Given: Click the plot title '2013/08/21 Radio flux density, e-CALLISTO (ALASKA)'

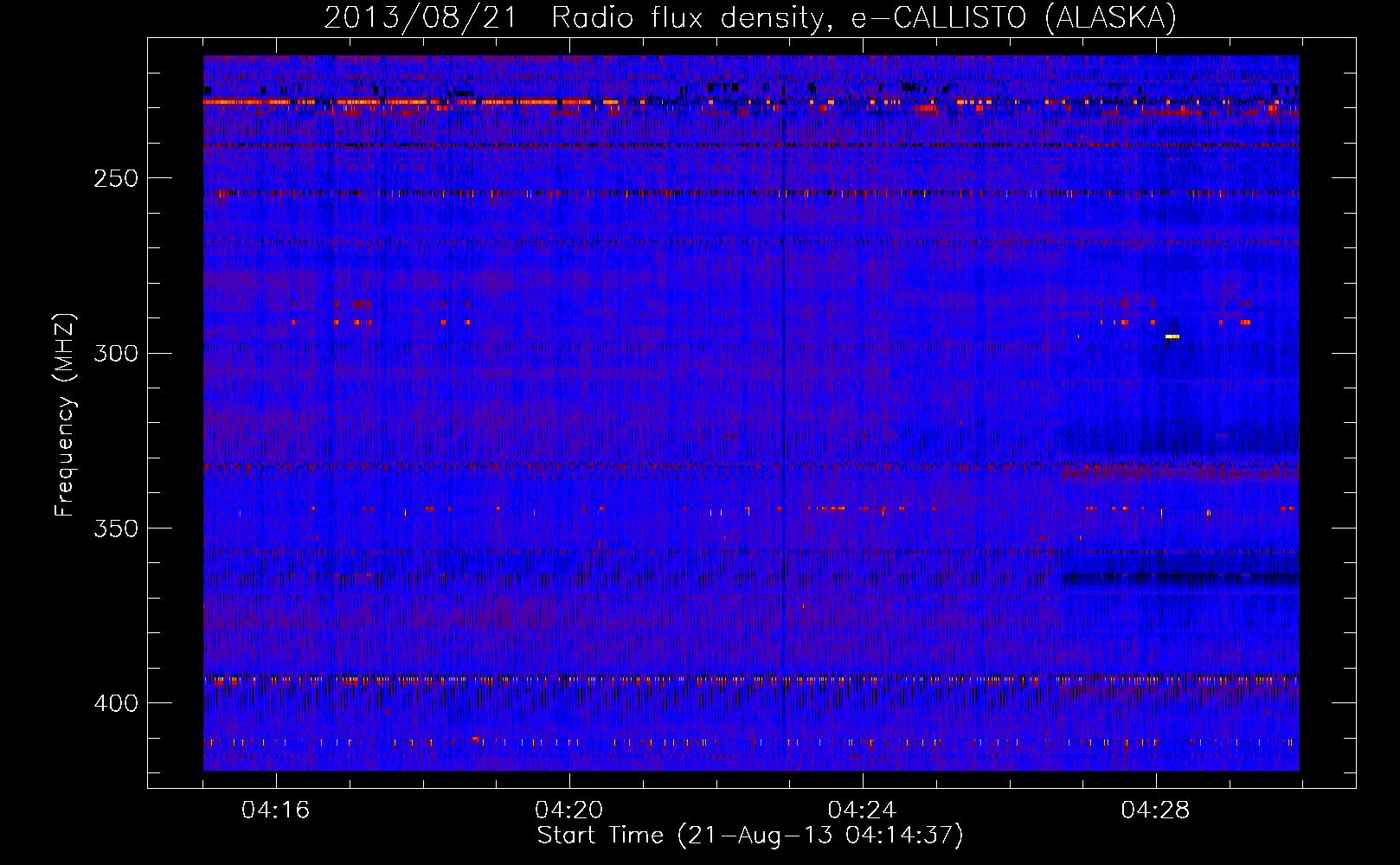Looking at the screenshot, I should click(x=750, y=17).
